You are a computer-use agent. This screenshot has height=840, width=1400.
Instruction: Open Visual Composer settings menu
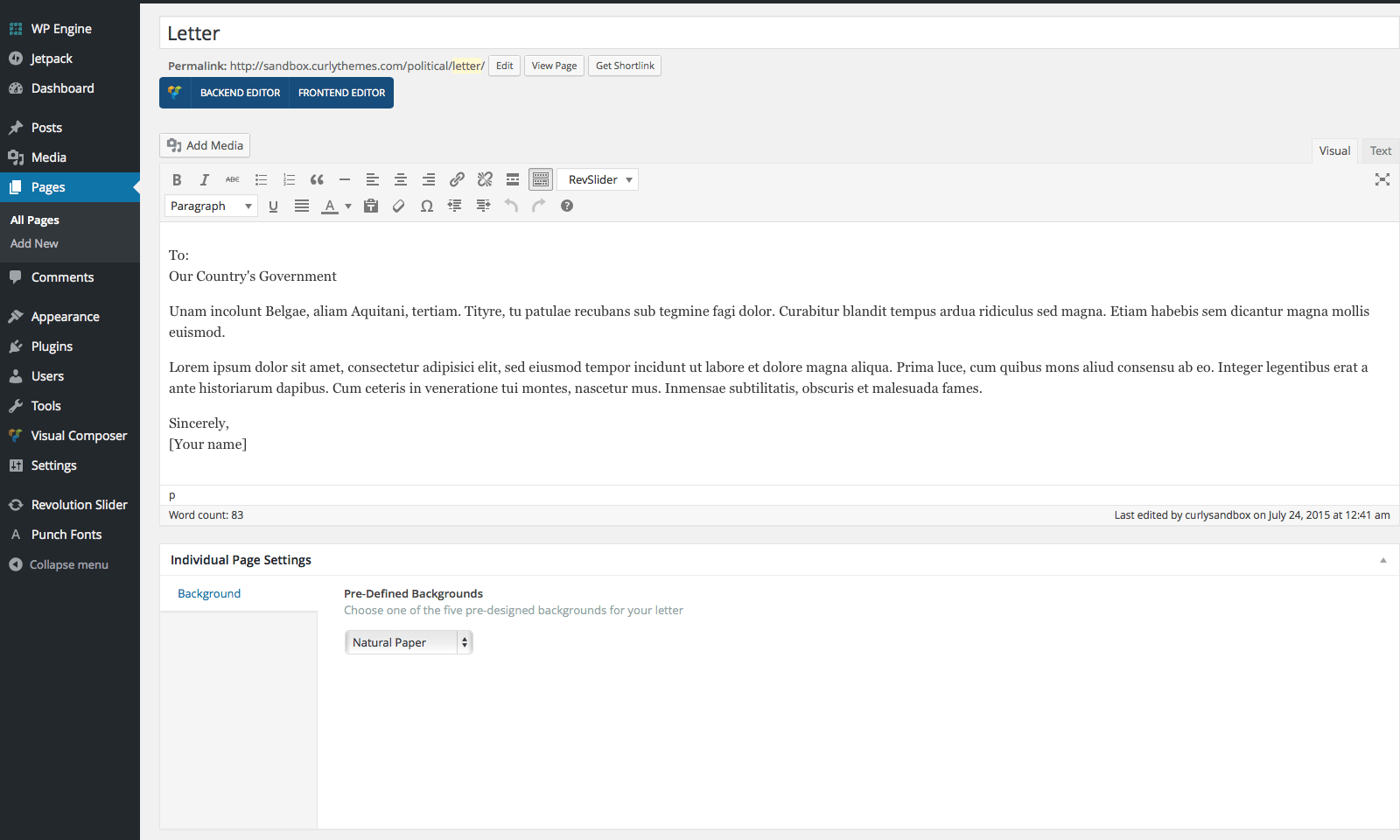pyautogui.click(x=70, y=436)
